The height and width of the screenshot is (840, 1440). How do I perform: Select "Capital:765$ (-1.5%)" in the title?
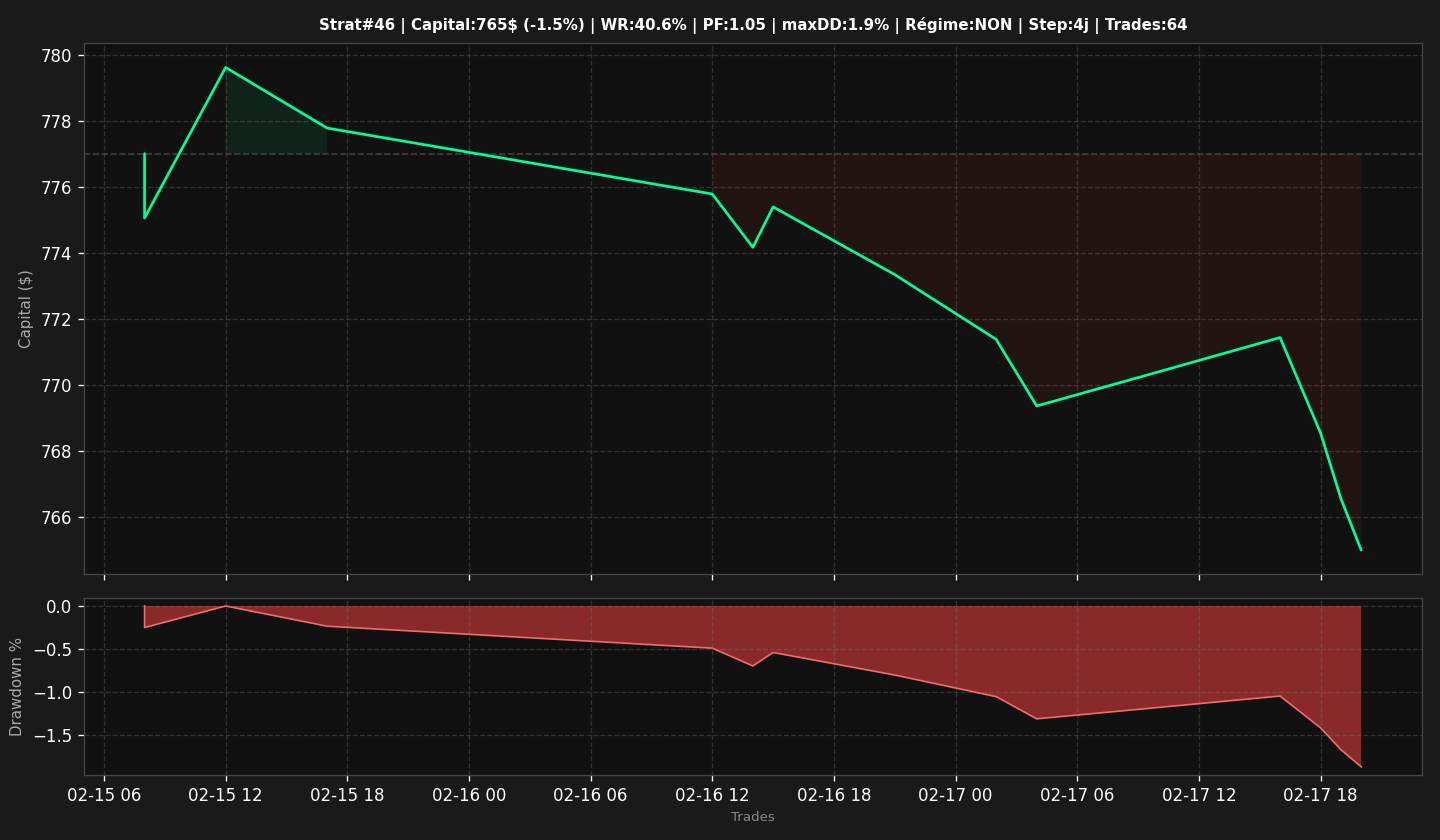click(x=496, y=25)
